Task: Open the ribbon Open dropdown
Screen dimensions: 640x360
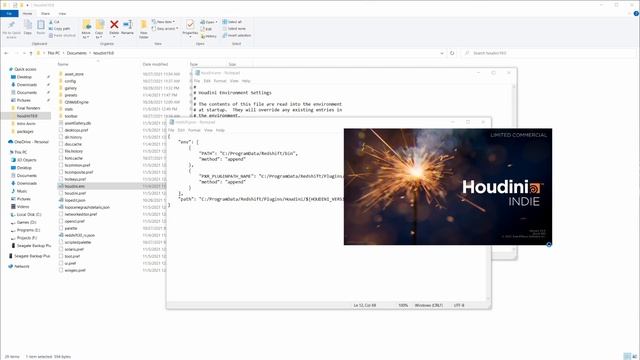Action: click(209, 22)
